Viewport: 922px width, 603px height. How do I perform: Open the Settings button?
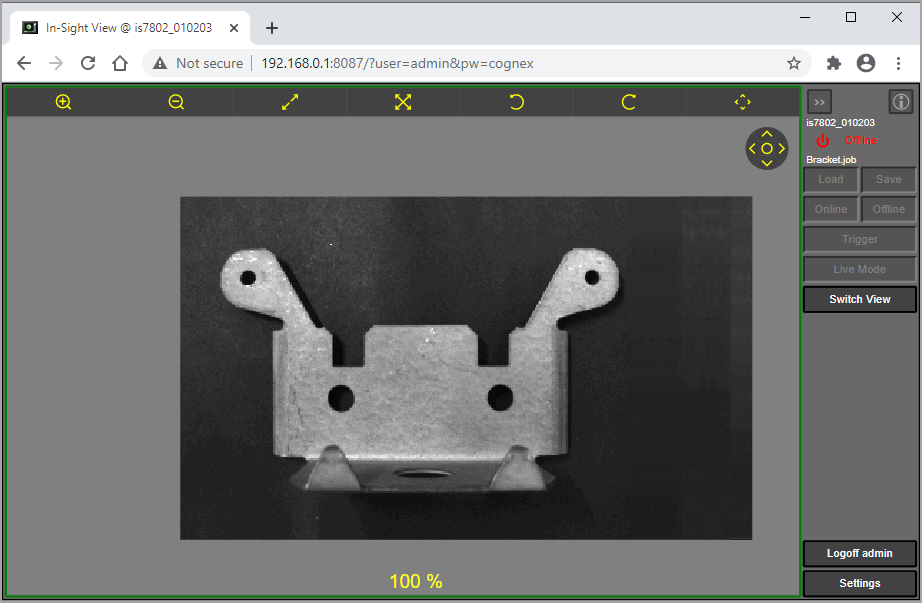click(859, 583)
